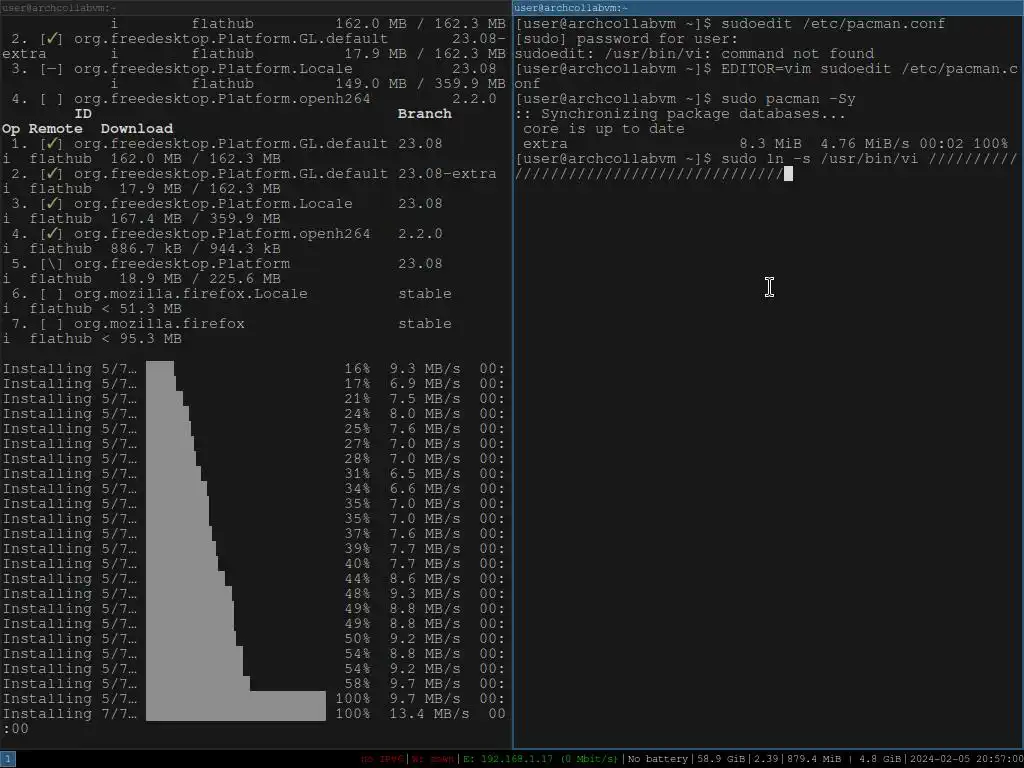Click the '31%' progress percentage
This screenshot has width=1024, height=768.
(357, 474)
